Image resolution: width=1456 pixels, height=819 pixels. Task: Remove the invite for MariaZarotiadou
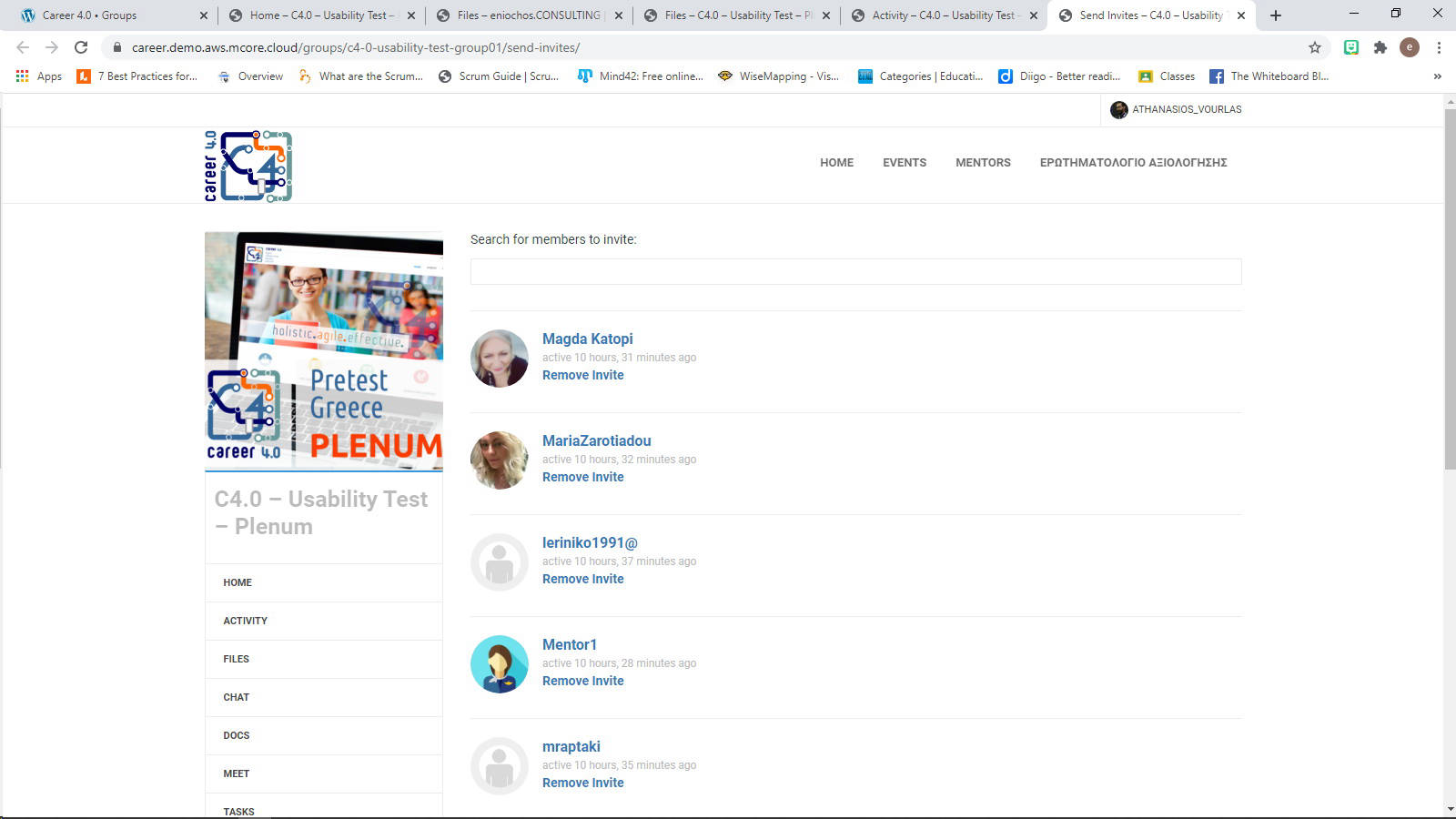point(582,477)
